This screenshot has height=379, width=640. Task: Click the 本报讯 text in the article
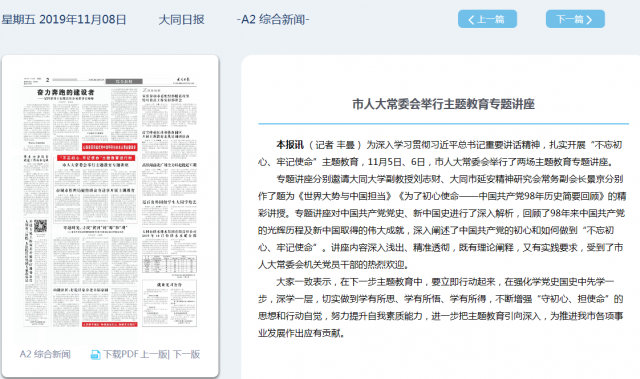click(x=290, y=145)
